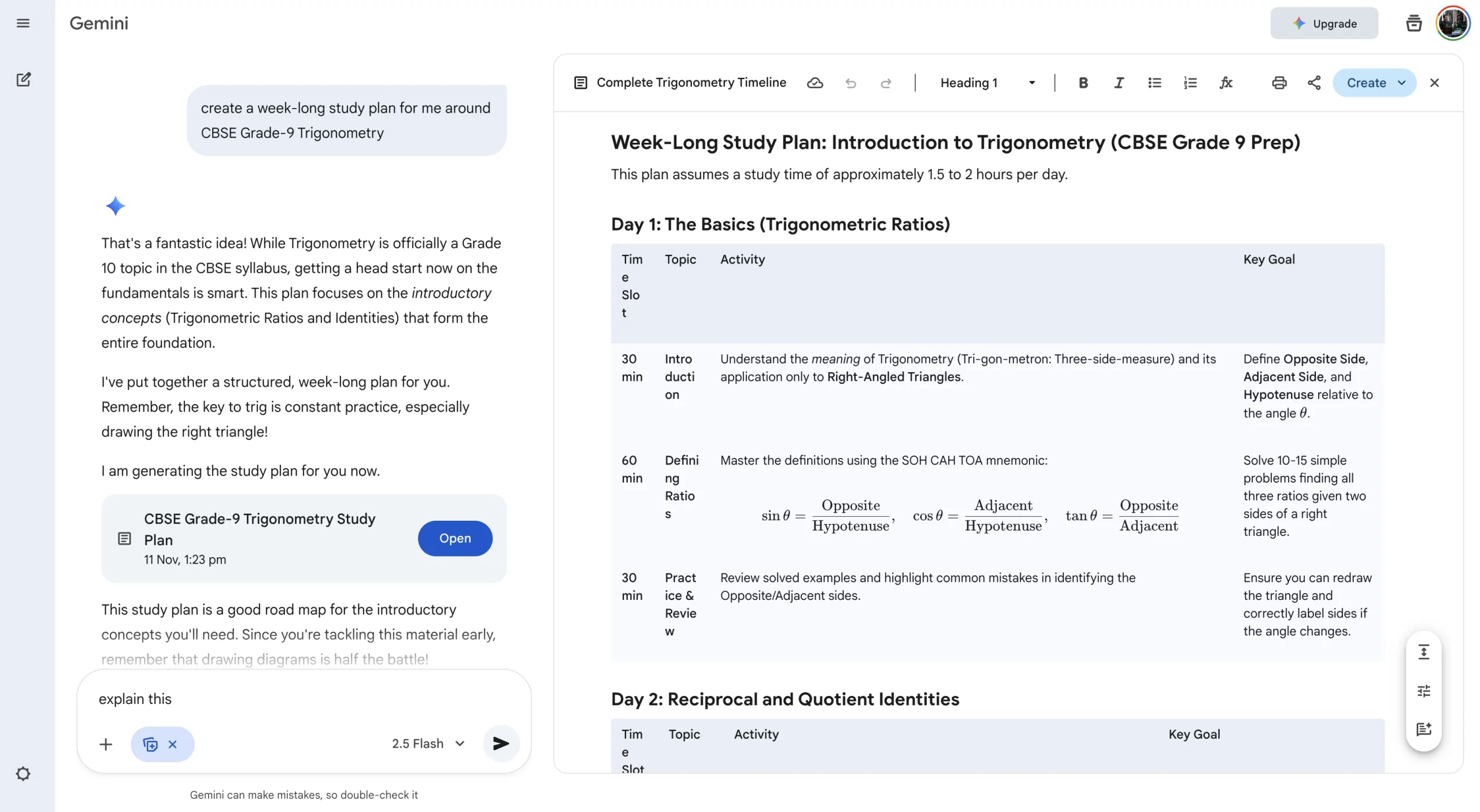Screen dimensions: 1480x812
Task: Insert a bulleted list
Action: [x=1155, y=83]
